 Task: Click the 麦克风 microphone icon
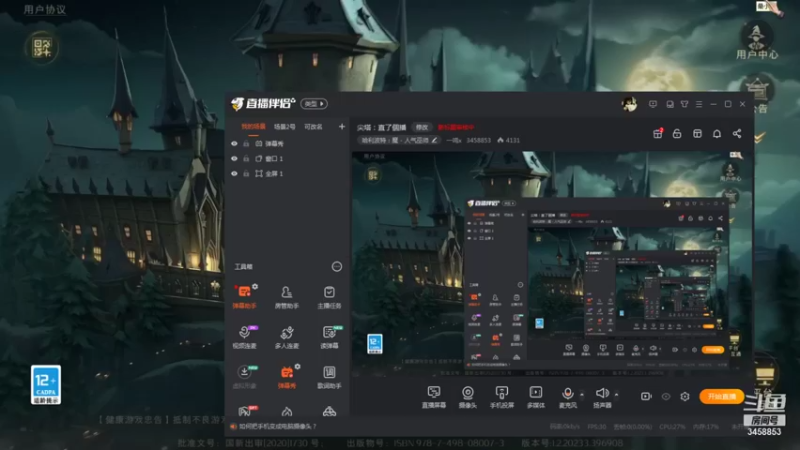[567, 393]
